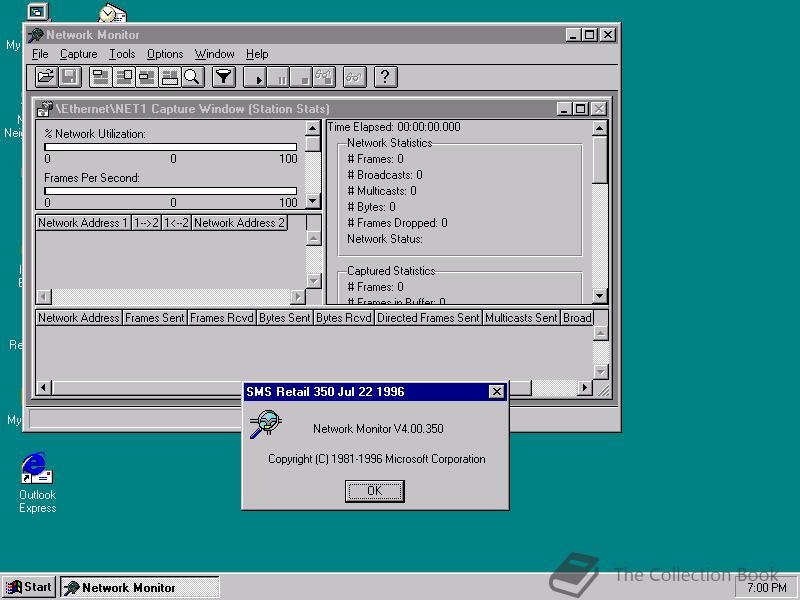Click the Frames Rcvd column header

pyautogui.click(x=221, y=318)
